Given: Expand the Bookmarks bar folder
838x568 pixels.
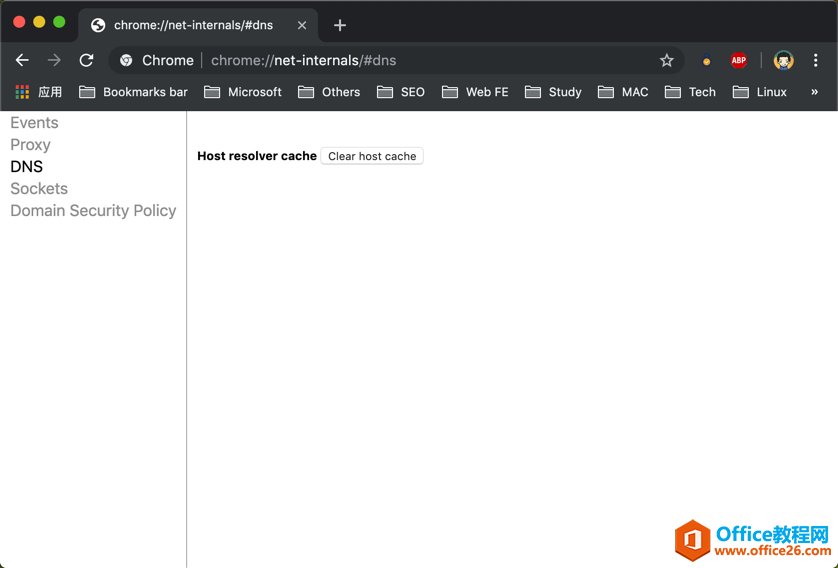Looking at the screenshot, I should [133, 92].
